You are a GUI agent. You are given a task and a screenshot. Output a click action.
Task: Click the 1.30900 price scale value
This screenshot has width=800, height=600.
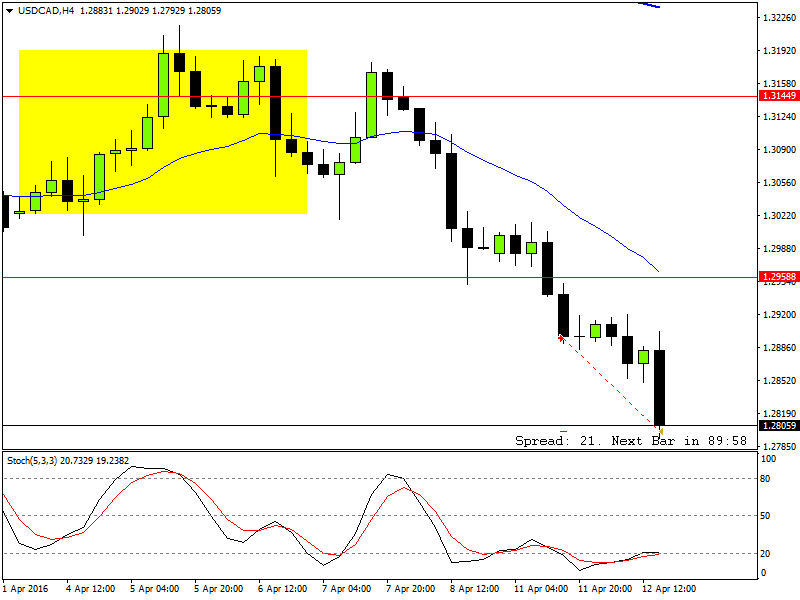coord(779,149)
